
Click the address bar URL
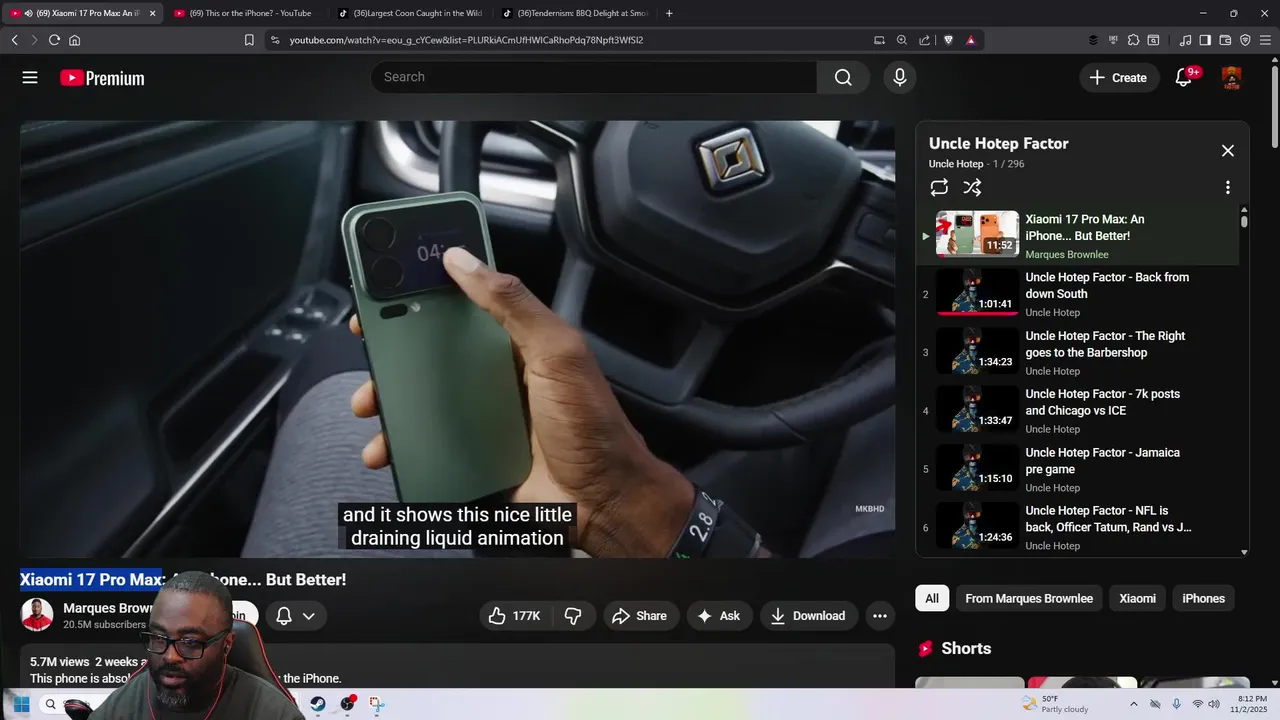(466, 40)
